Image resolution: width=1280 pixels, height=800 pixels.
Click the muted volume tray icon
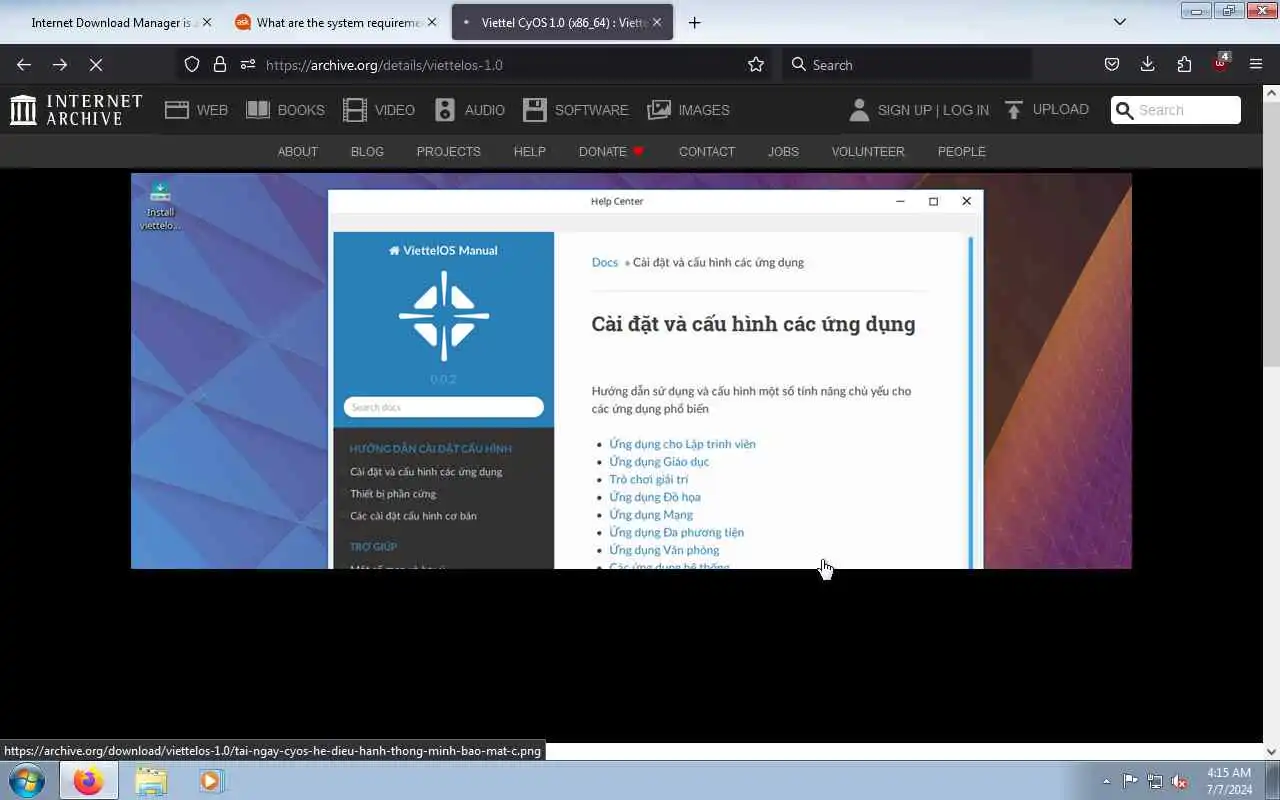coord(1180,781)
